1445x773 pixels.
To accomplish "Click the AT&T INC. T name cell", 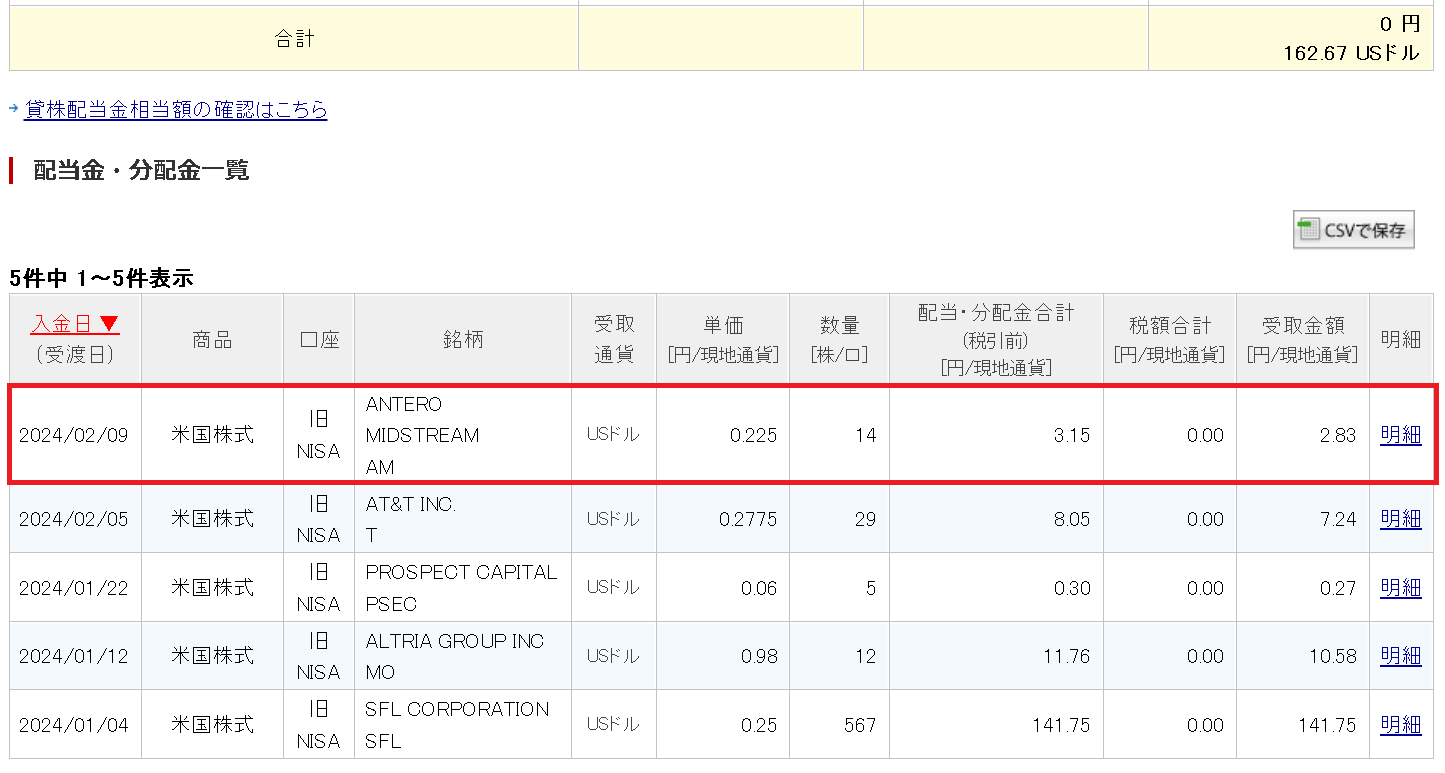I will click(x=463, y=519).
